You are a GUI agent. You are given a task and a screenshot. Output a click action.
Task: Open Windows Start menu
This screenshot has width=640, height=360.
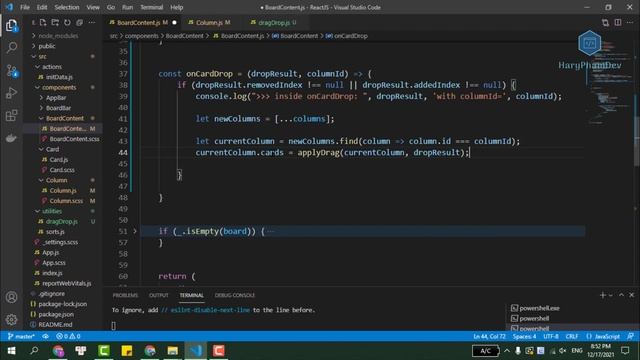click(11, 351)
